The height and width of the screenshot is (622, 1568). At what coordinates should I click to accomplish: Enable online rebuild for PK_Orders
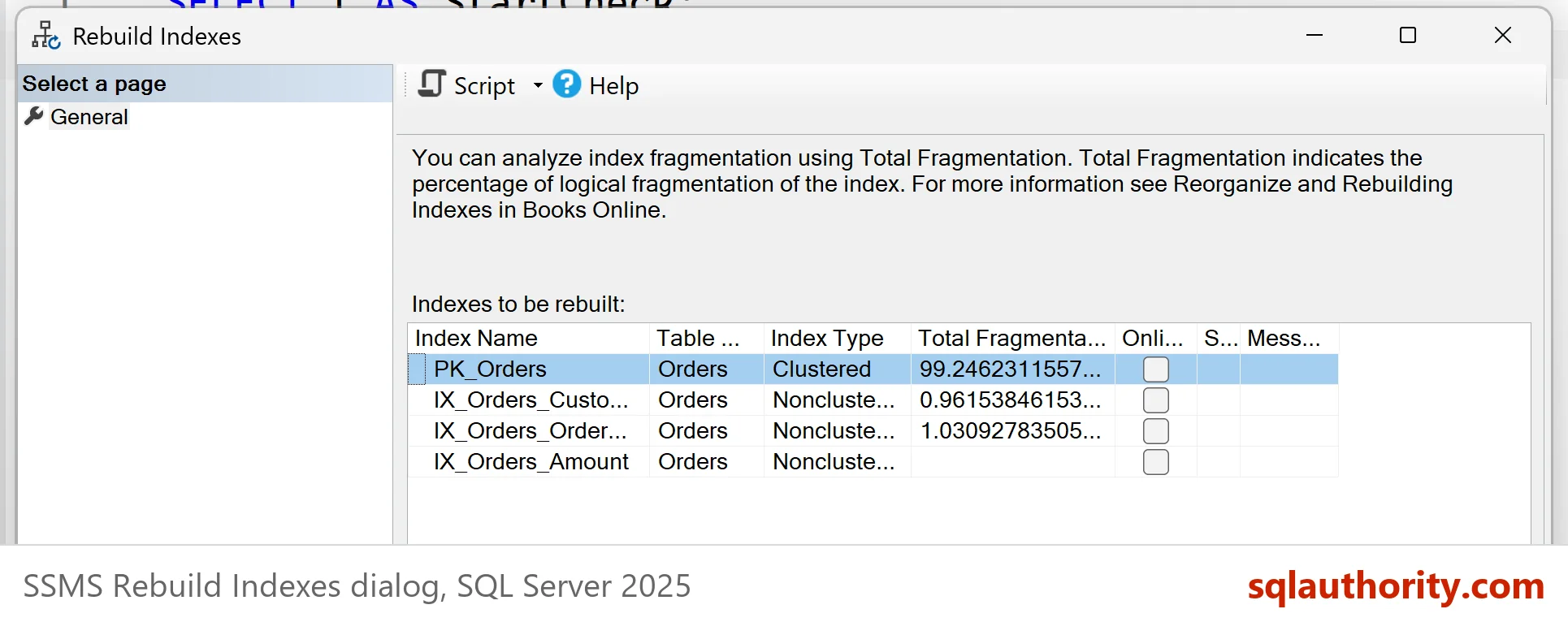[x=1156, y=369]
